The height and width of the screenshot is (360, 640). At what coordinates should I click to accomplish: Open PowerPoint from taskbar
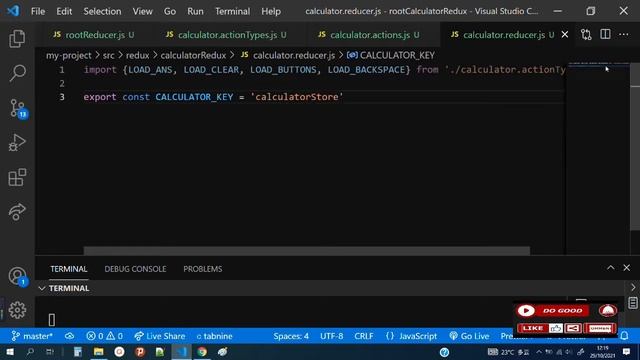pos(140,352)
